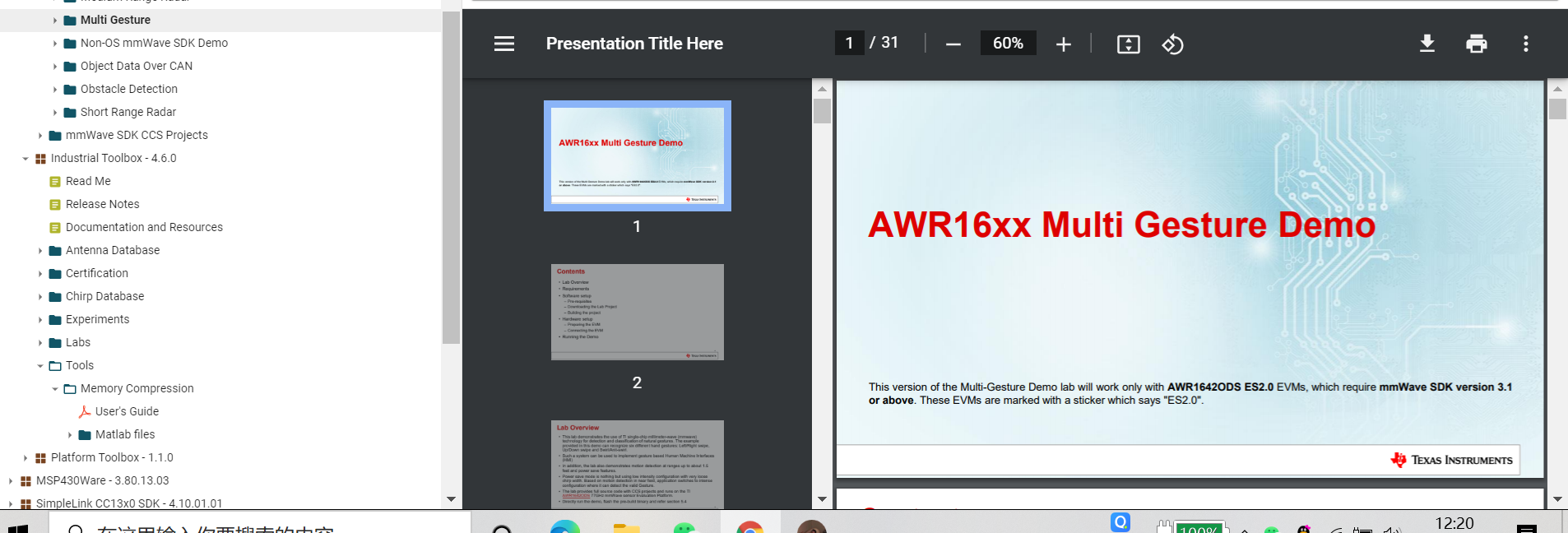Click the PDF page scrollbar down arrow
This screenshot has width=1568, height=533.
click(x=1557, y=499)
